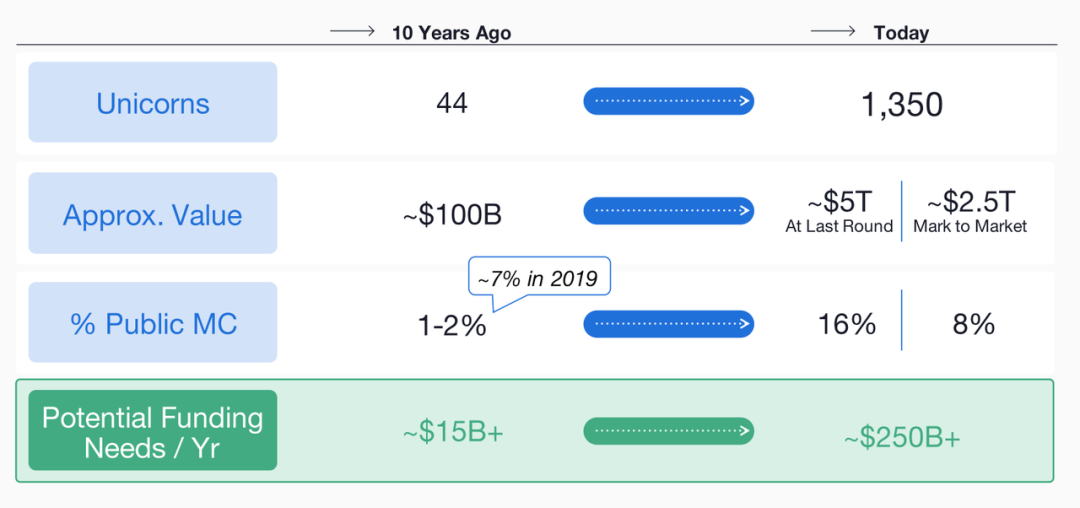The image size is (1080, 508).
Task: Click the ~$100B value
Action: (x=452, y=215)
